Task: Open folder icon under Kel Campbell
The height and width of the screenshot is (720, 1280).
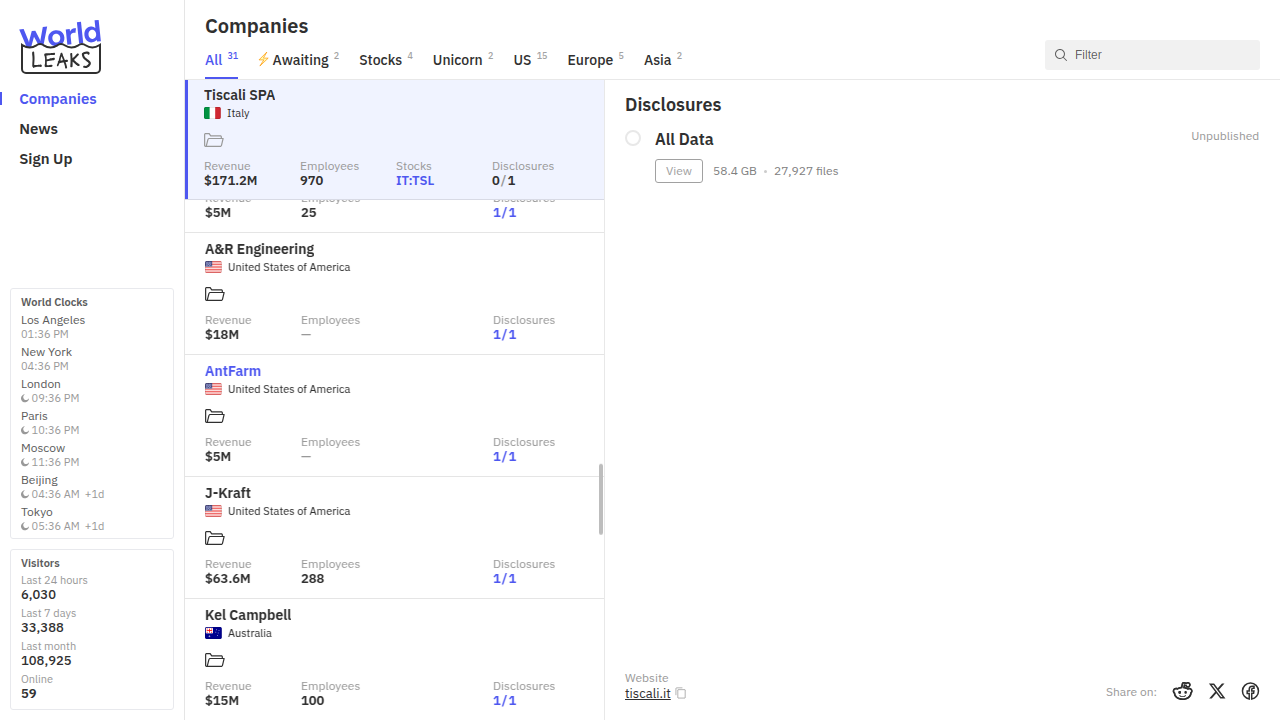Action: 214,660
